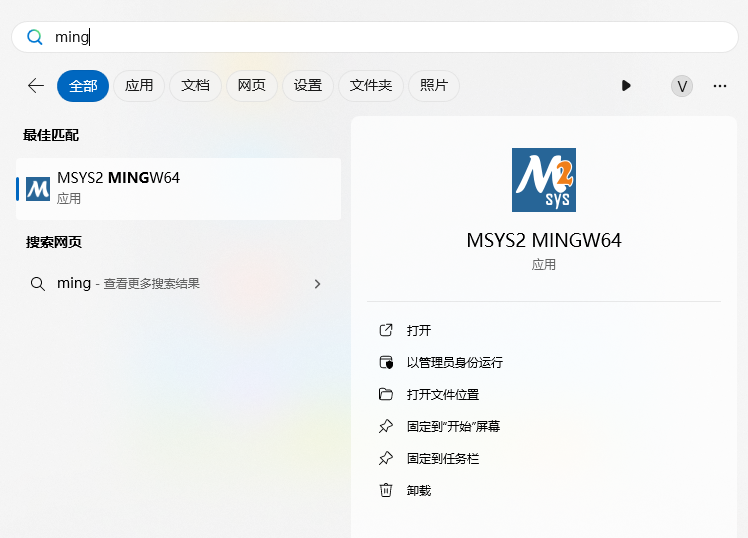Choose 打开文件位置

click(443, 394)
